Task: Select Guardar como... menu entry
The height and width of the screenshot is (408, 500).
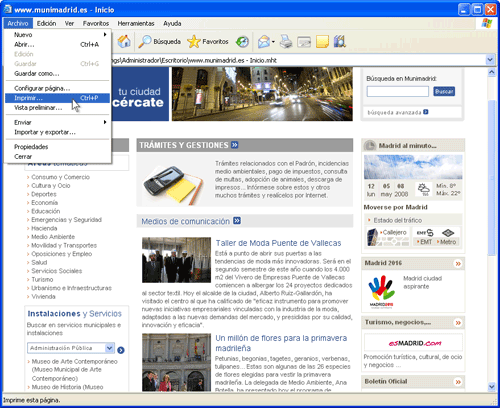Action: [57, 73]
